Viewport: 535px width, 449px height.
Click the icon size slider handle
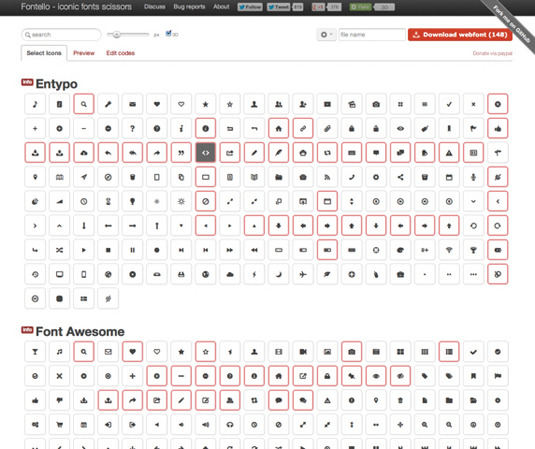(x=116, y=34)
